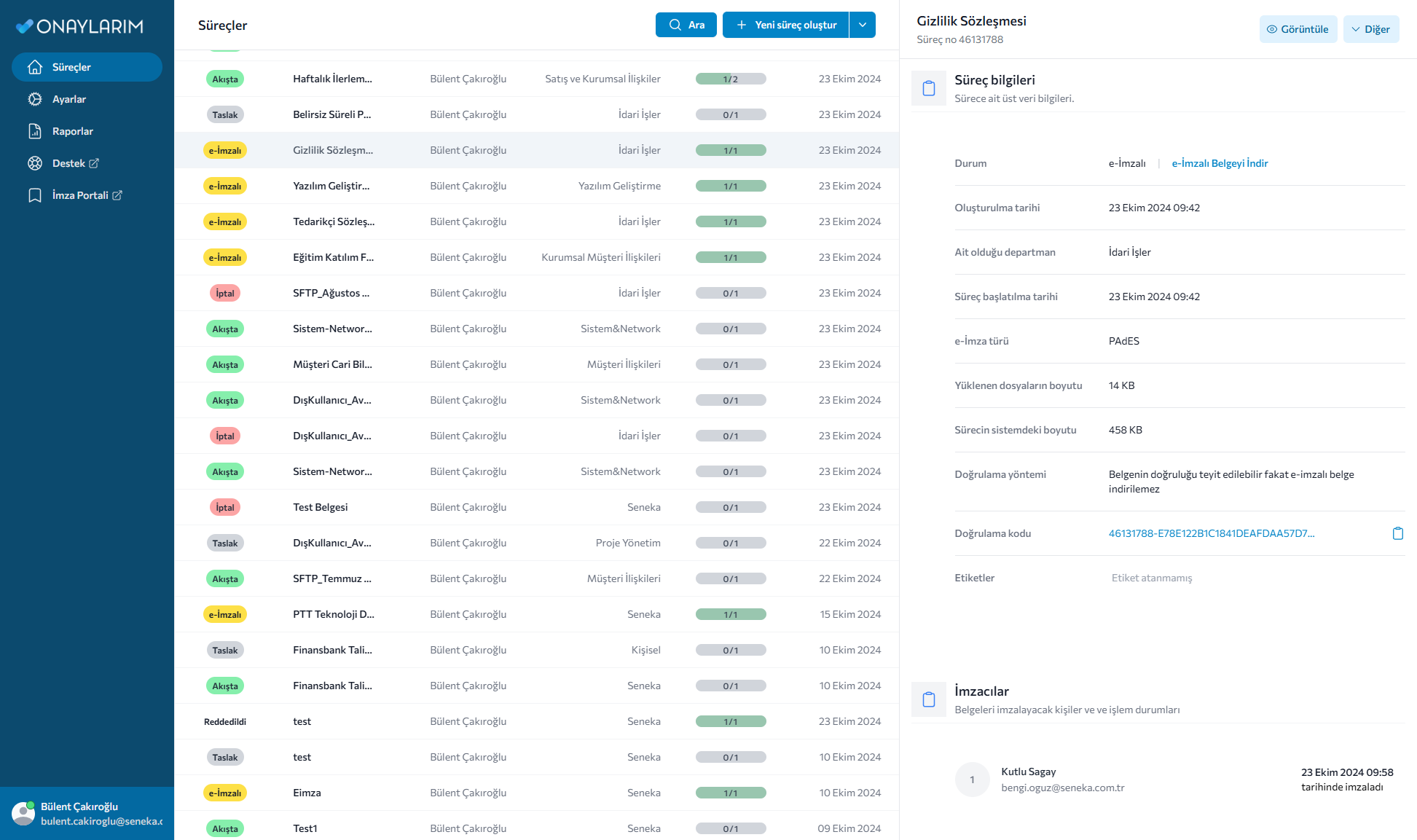This screenshot has height=840, width=1417.
Task: Click the Görüntüle view button
Action: [1298, 29]
